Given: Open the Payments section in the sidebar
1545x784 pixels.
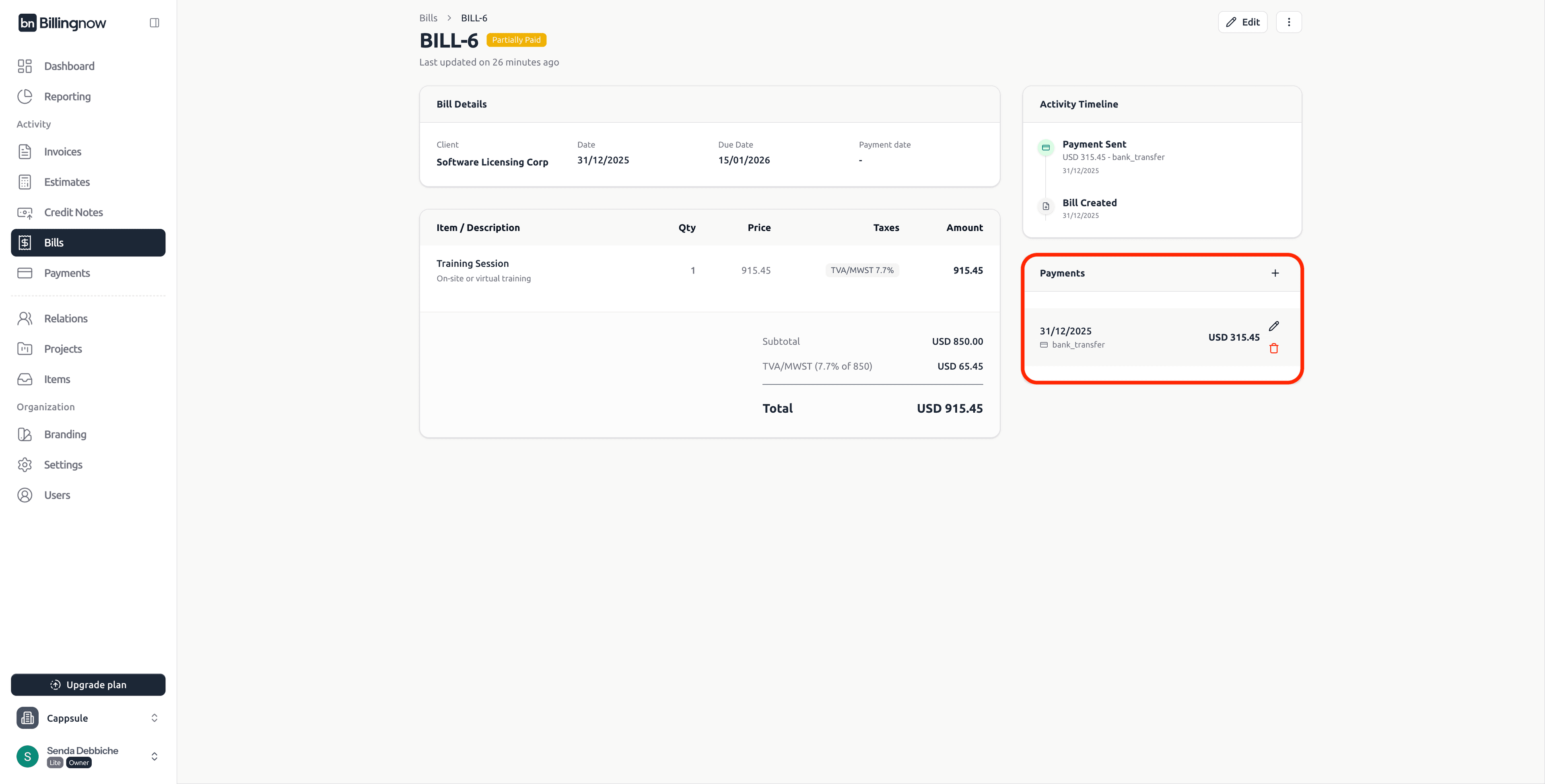Looking at the screenshot, I should click(66, 273).
